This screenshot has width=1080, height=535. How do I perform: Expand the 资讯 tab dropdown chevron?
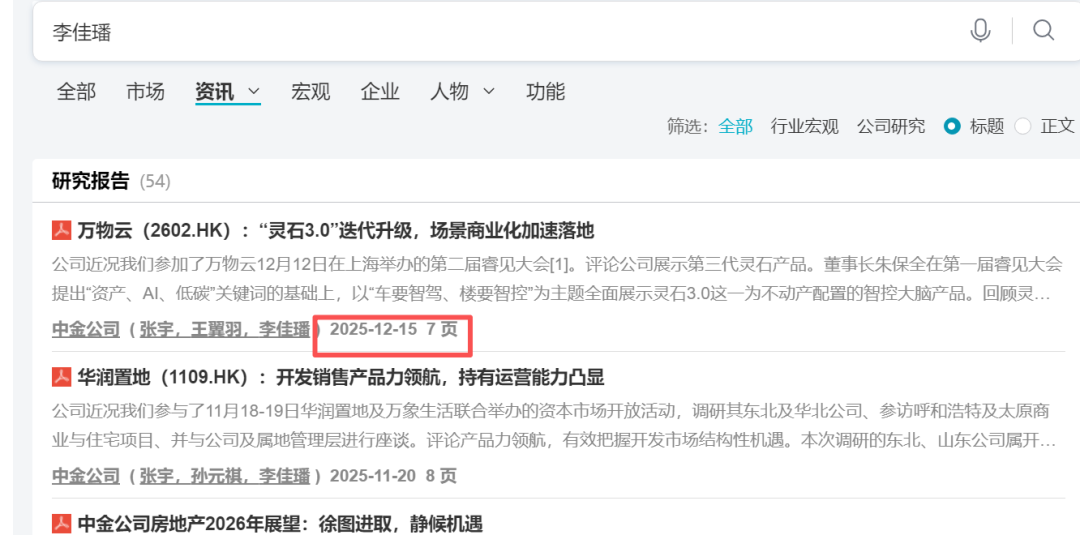pos(253,92)
